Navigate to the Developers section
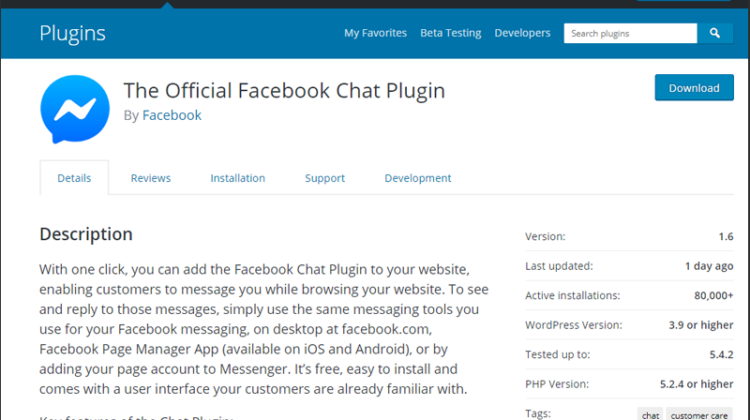 [522, 33]
